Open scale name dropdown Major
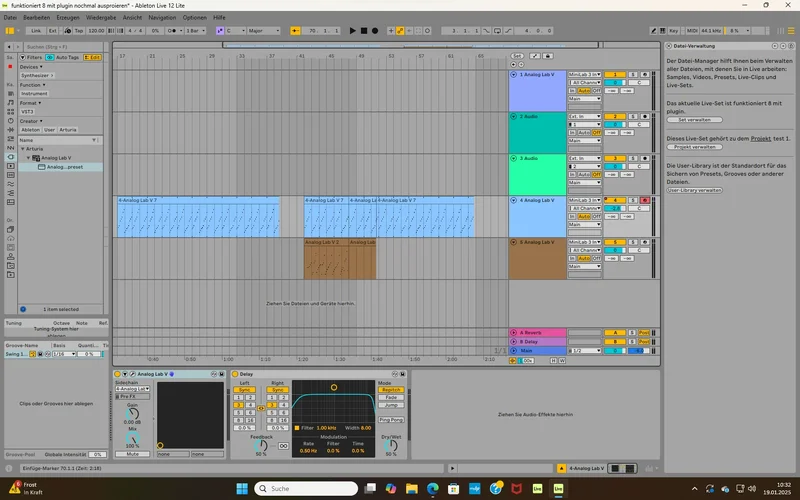Image resolution: width=800 pixels, height=500 pixels. click(264, 31)
